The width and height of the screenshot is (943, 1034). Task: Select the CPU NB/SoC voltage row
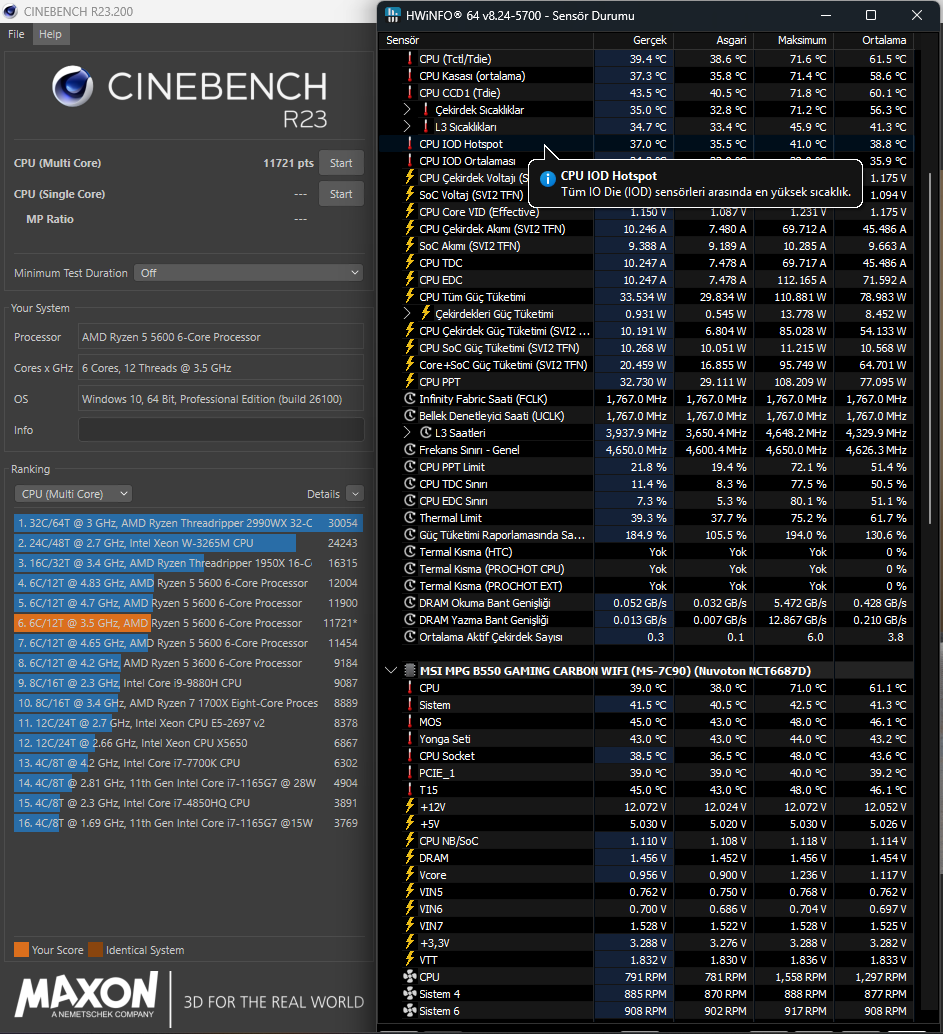point(648,841)
